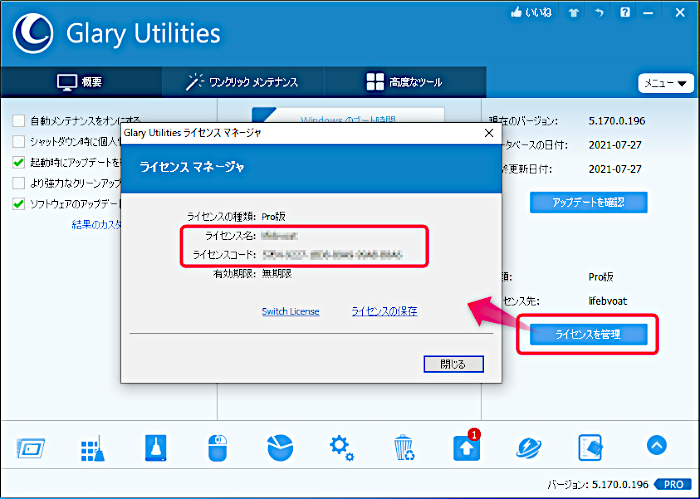
Task: Click the 結果のカス link on left panel
Action: click(96, 225)
